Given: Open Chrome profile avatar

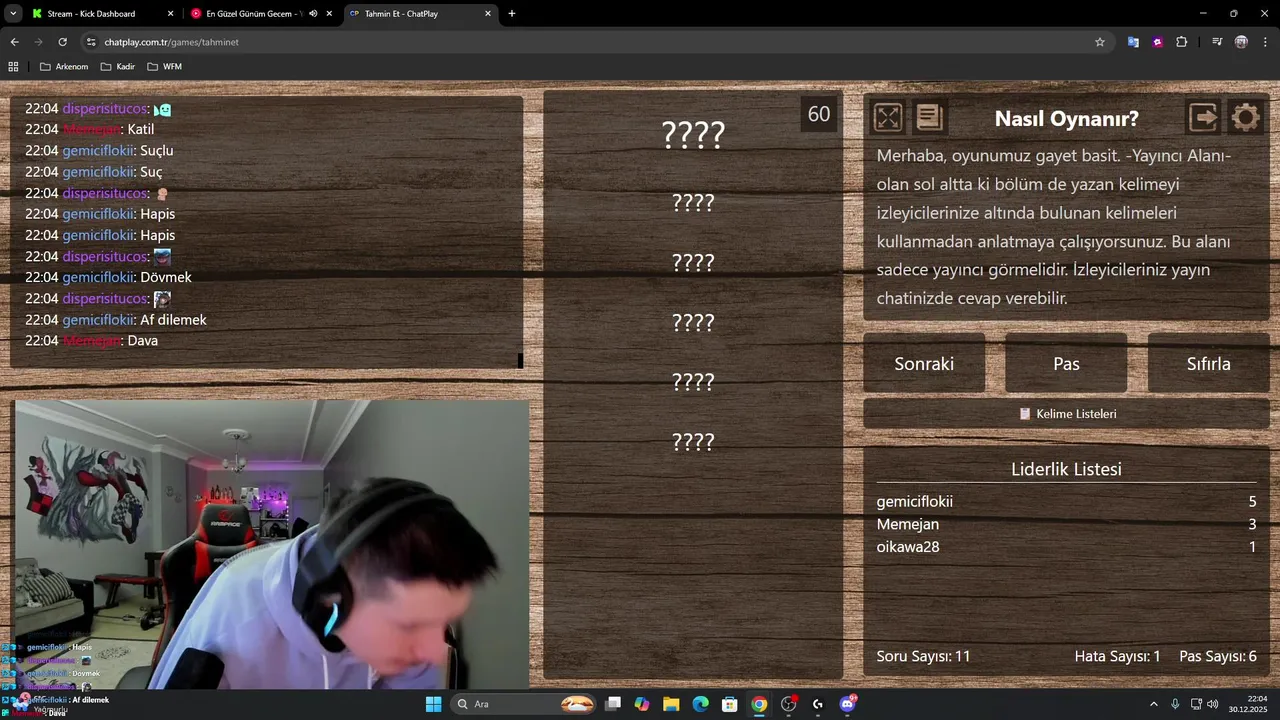Looking at the screenshot, I should tap(1241, 42).
